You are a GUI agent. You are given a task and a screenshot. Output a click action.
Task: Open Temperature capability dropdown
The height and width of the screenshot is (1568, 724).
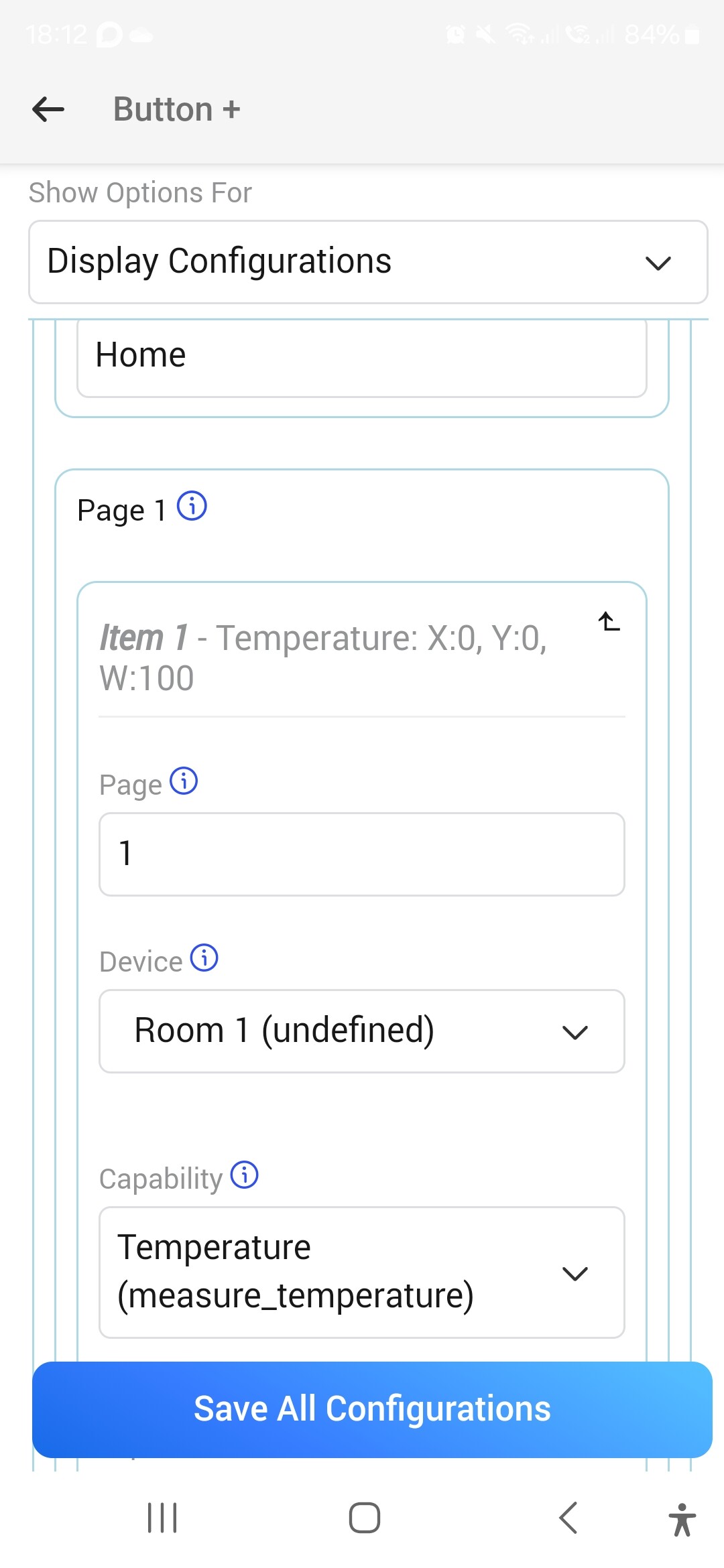(x=362, y=1272)
